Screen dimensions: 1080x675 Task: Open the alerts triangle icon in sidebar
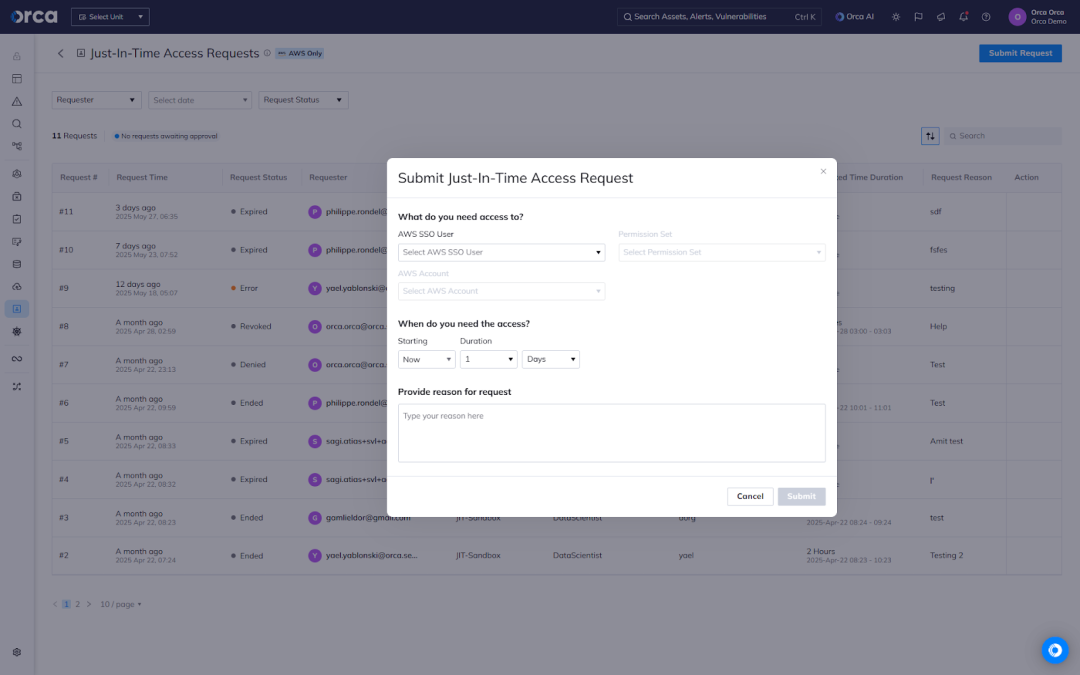tap(17, 101)
